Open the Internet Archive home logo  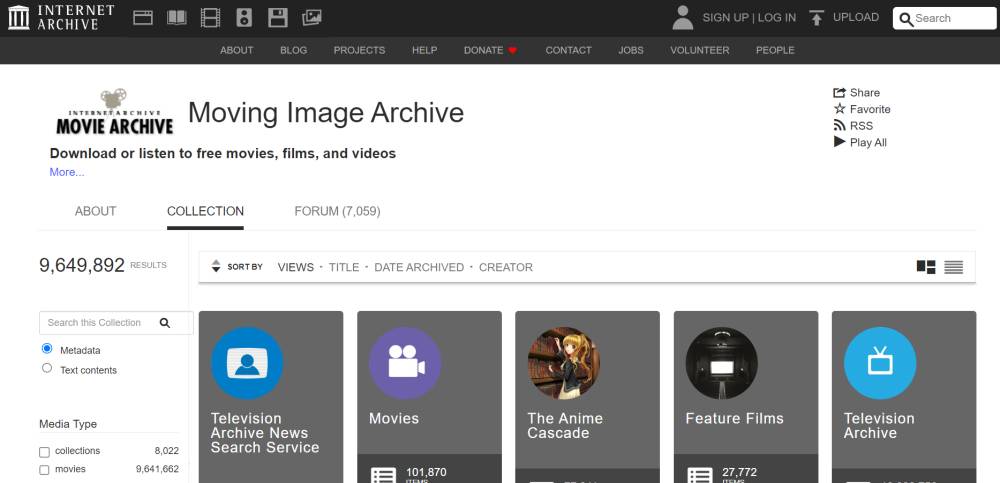click(61, 17)
